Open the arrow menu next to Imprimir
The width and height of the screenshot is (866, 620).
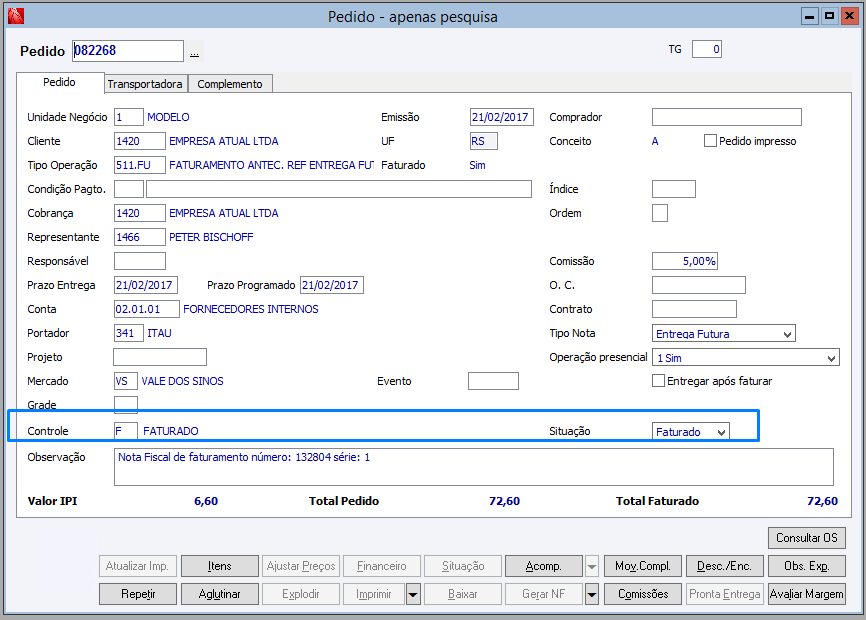click(413, 595)
